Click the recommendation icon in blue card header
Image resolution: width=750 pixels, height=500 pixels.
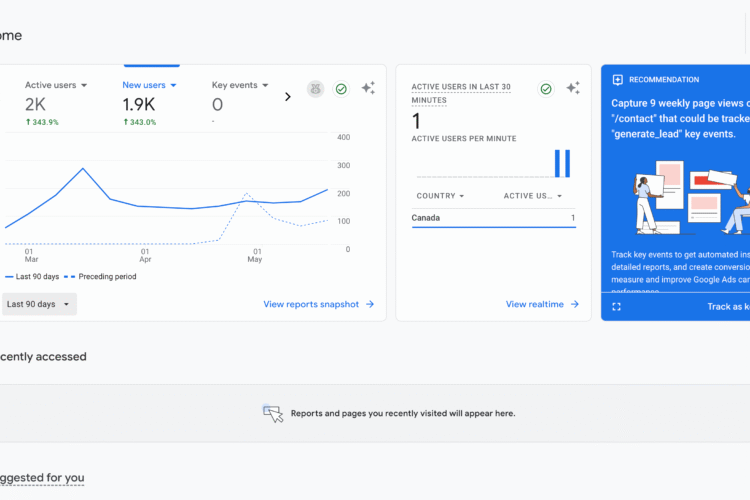coord(618,80)
